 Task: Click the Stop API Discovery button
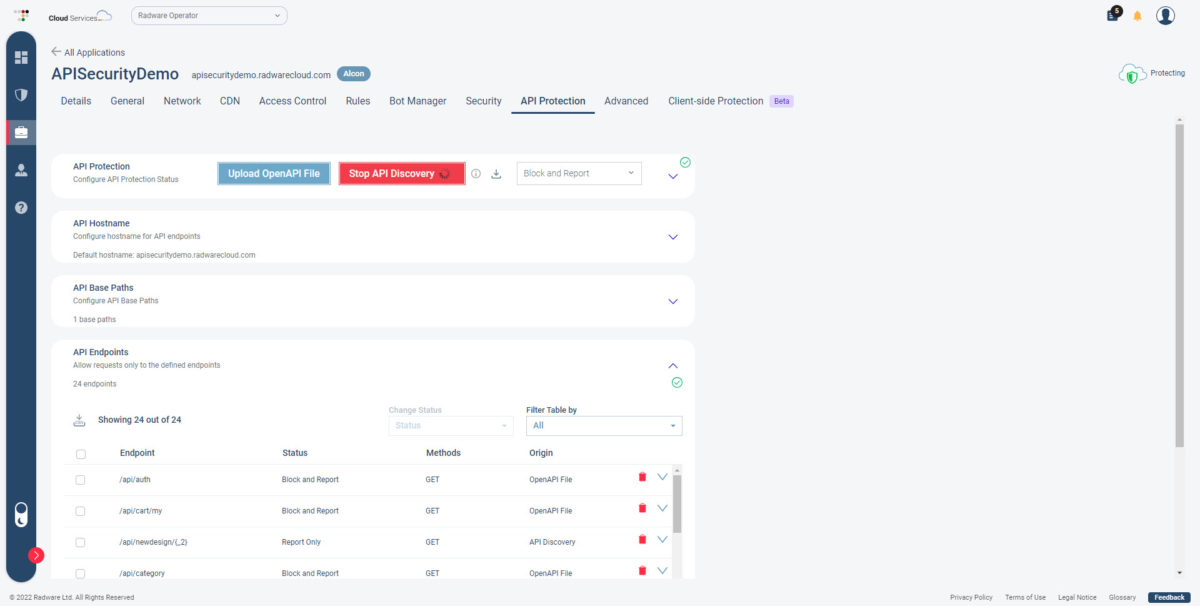pyautogui.click(x=402, y=174)
